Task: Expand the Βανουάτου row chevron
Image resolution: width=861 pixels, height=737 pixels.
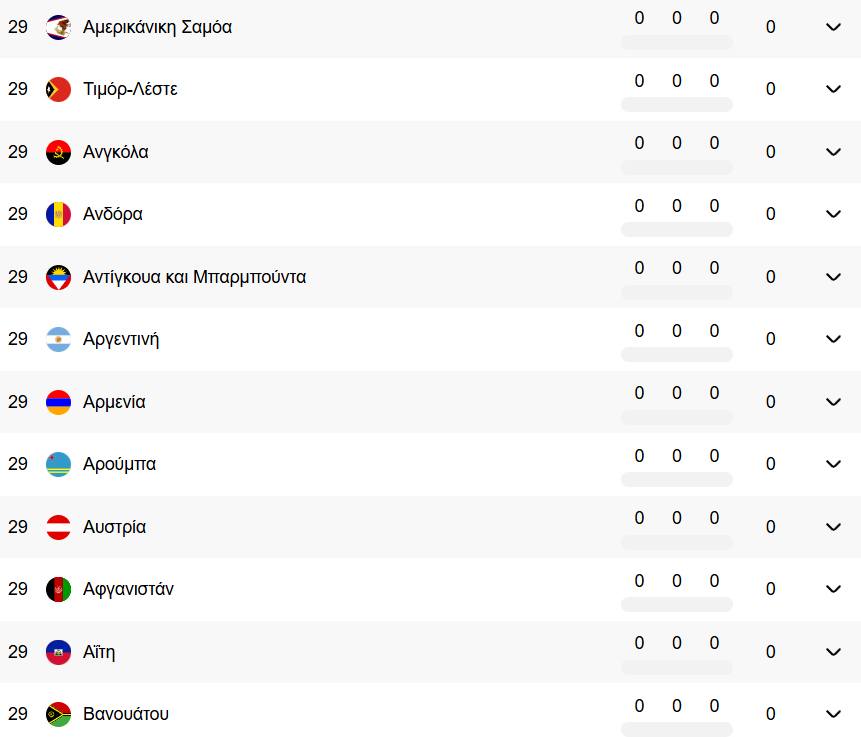Action: point(833,714)
